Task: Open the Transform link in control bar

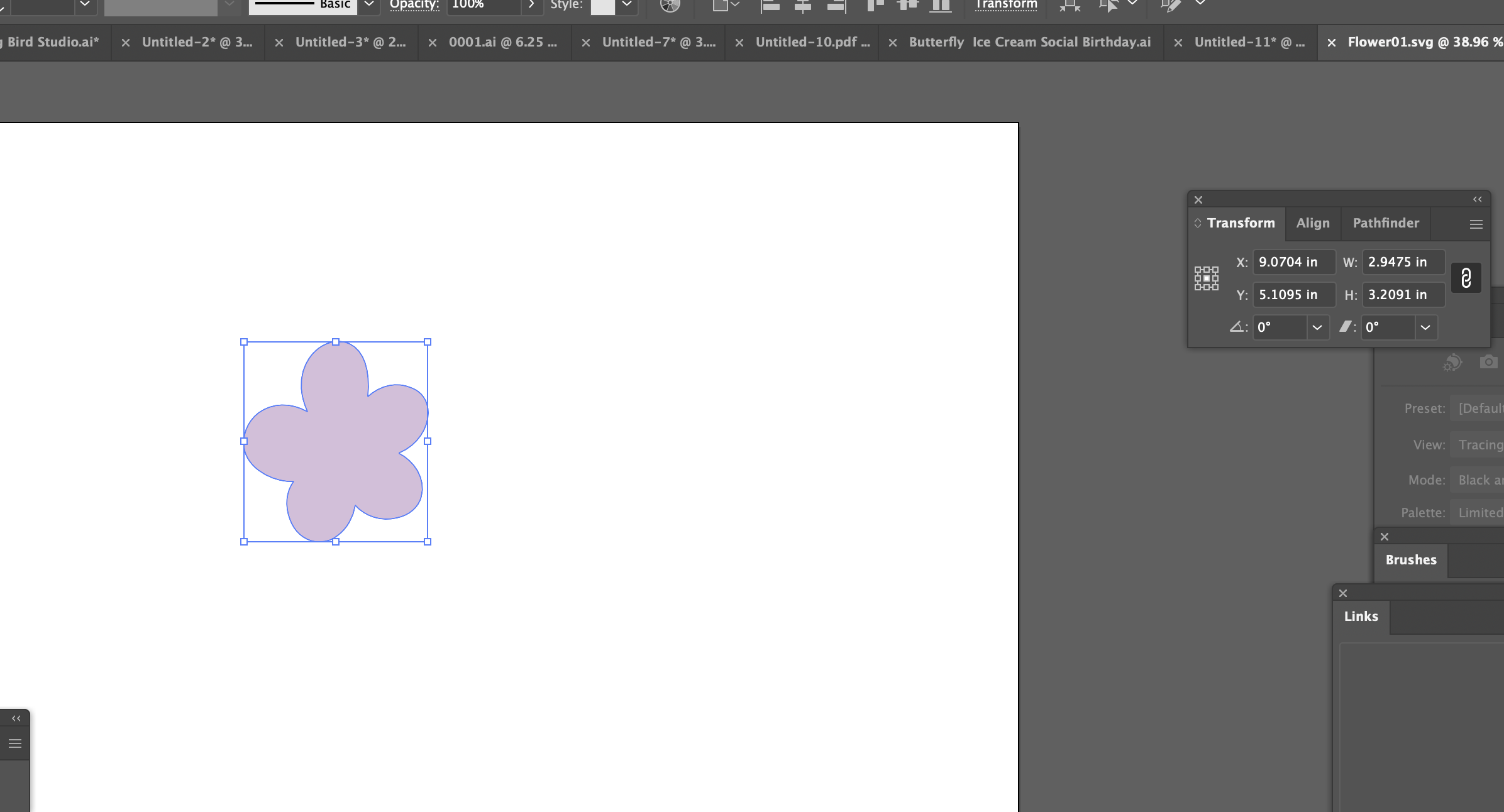Action: pos(1006,5)
